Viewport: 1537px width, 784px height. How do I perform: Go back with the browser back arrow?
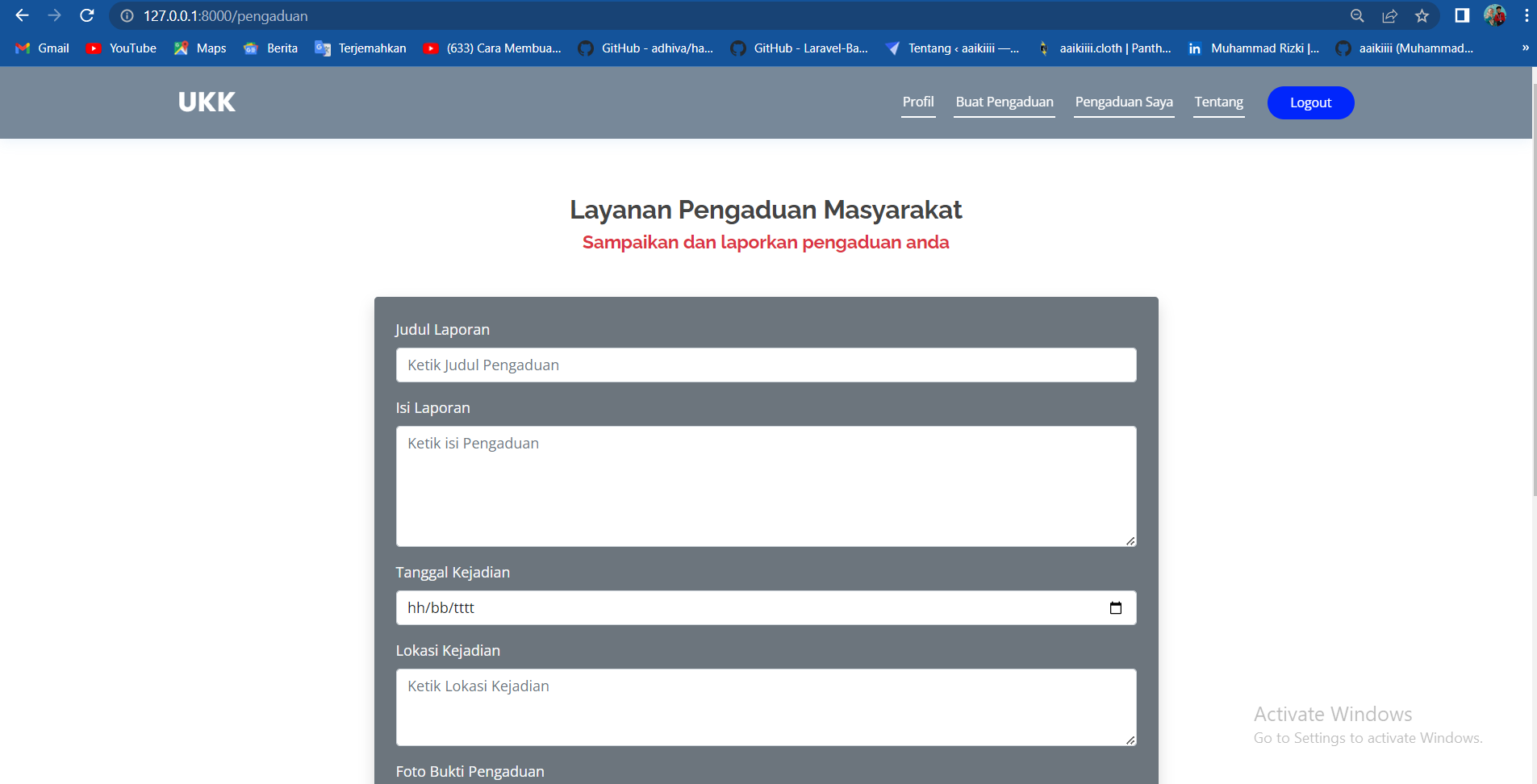tap(22, 15)
